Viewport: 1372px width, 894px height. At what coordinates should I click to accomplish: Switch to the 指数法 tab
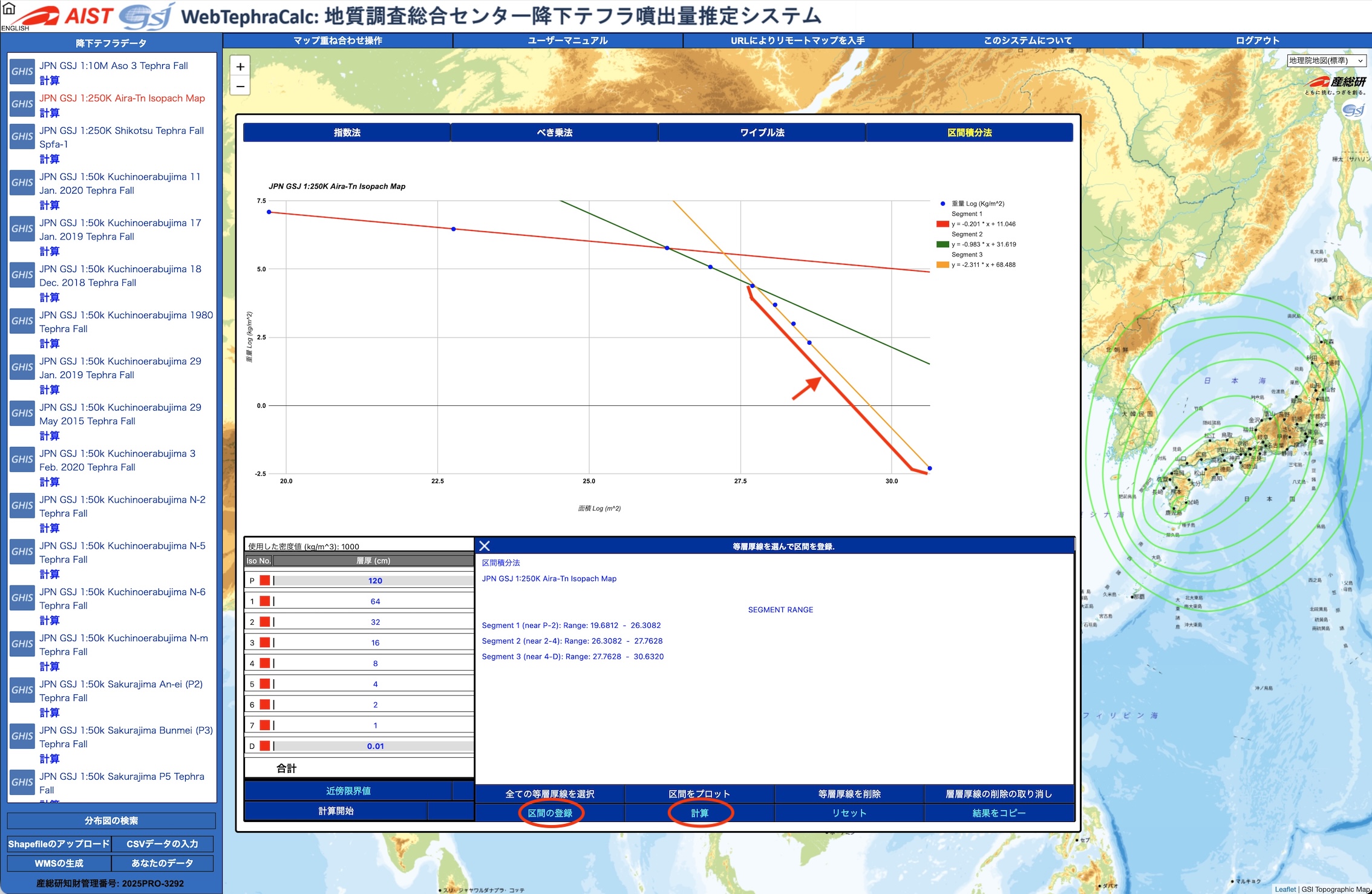347,132
